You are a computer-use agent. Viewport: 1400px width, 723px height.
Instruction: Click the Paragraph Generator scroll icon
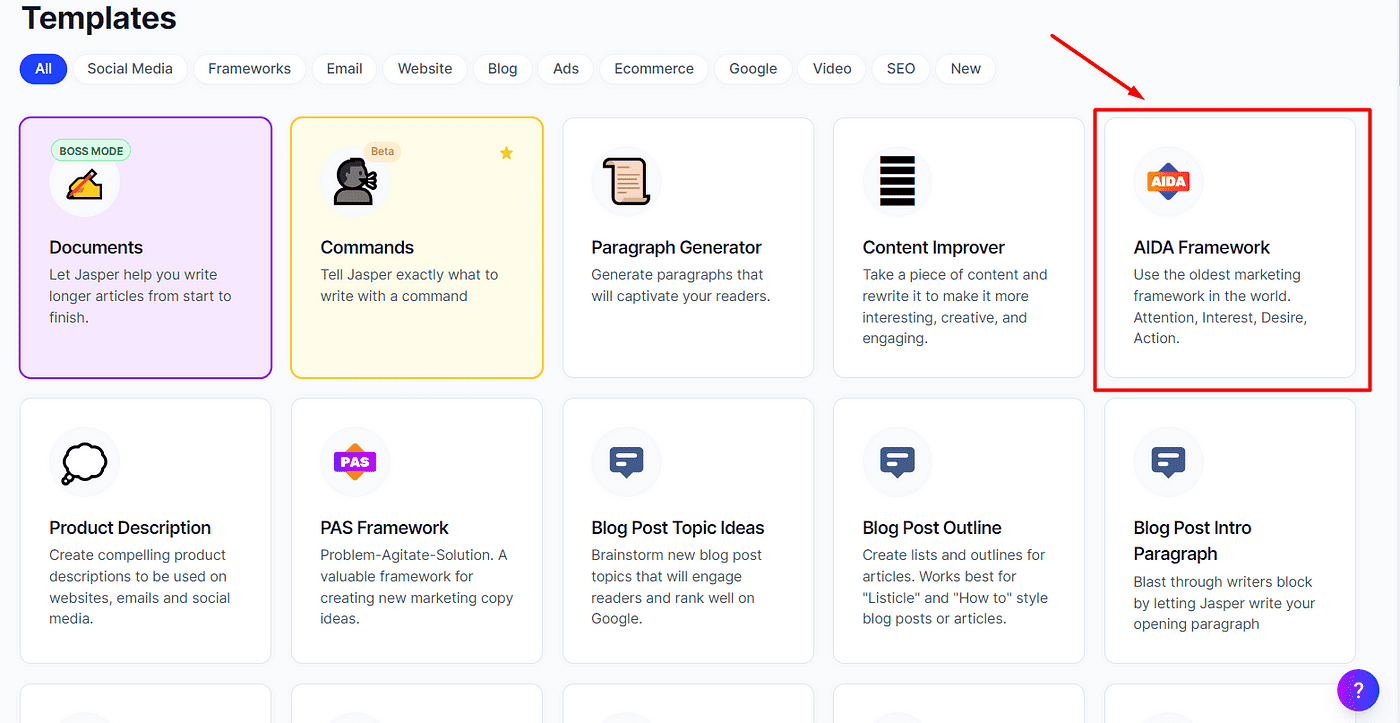click(x=626, y=183)
